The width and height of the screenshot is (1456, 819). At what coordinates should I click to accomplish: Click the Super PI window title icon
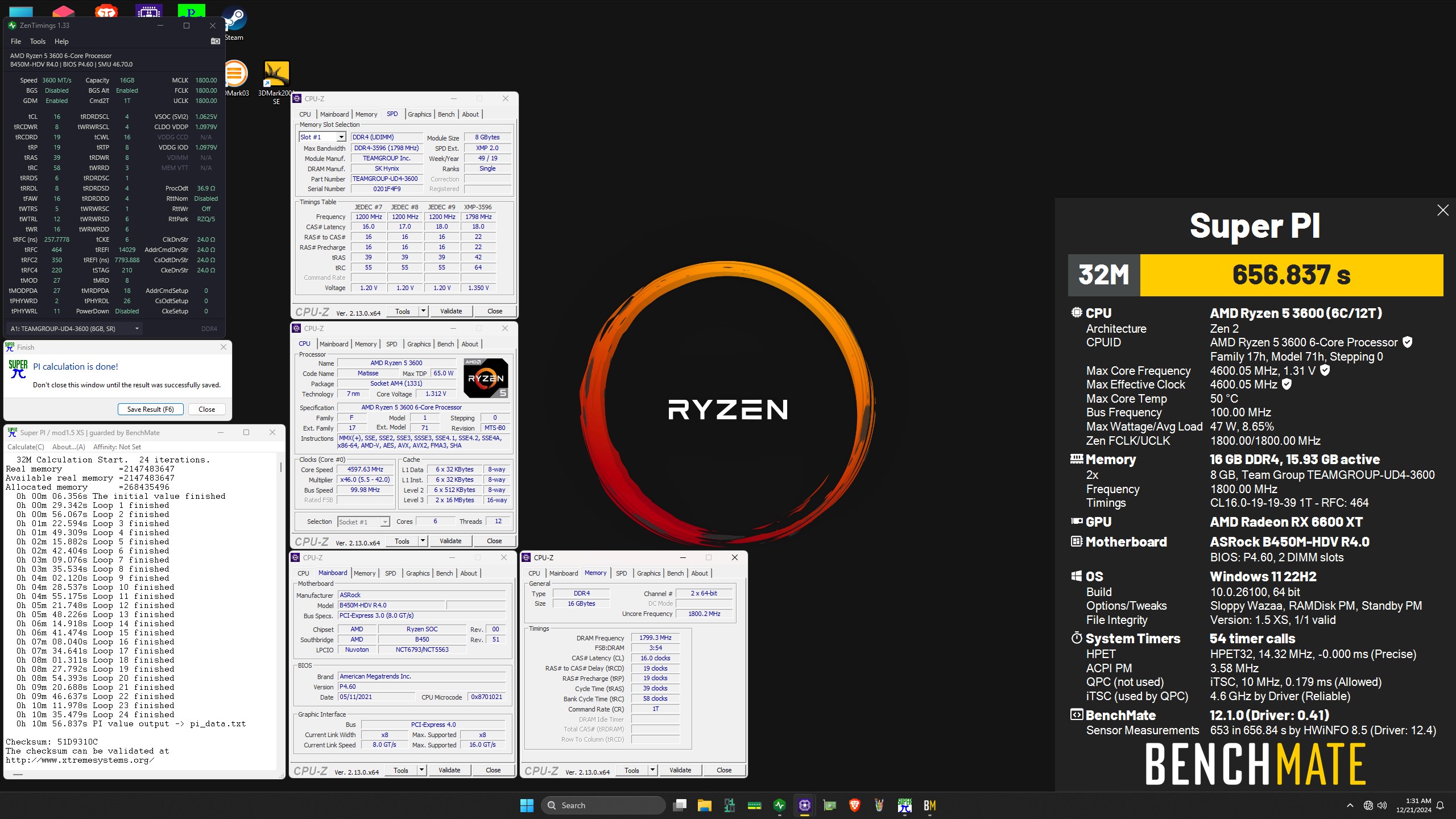point(12,432)
